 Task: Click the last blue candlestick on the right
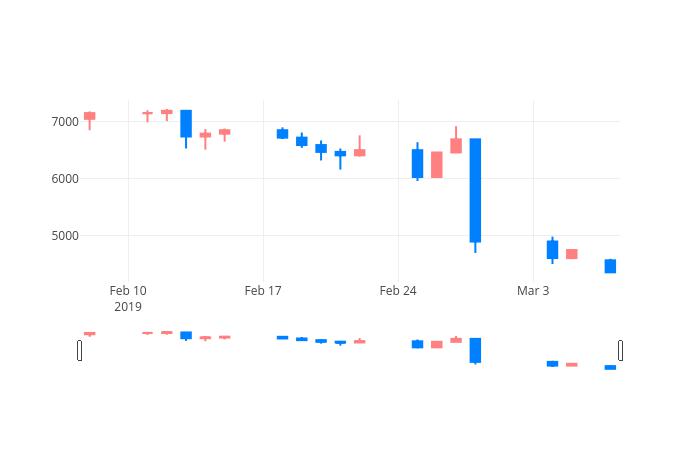610,266
